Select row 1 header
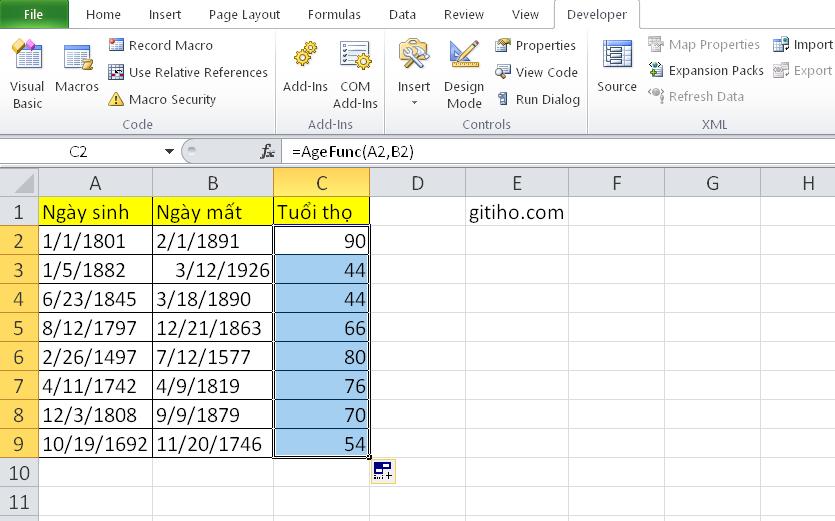835x521 pixels. click(19, 211)
